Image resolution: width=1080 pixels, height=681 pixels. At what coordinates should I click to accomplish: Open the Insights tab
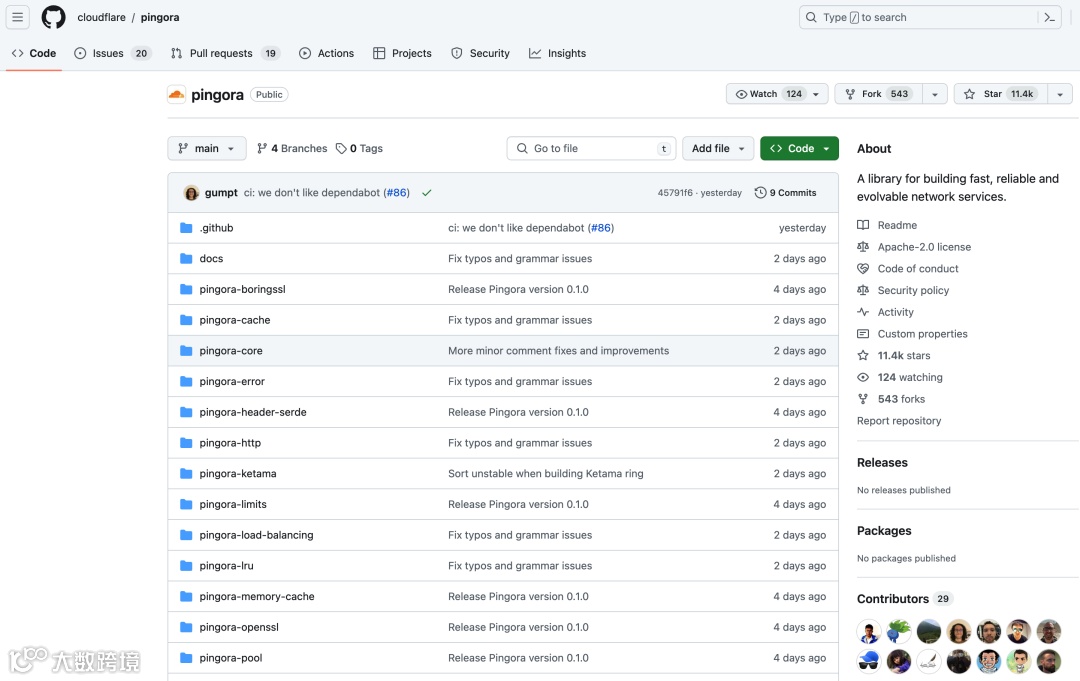[x=557, y=53]
